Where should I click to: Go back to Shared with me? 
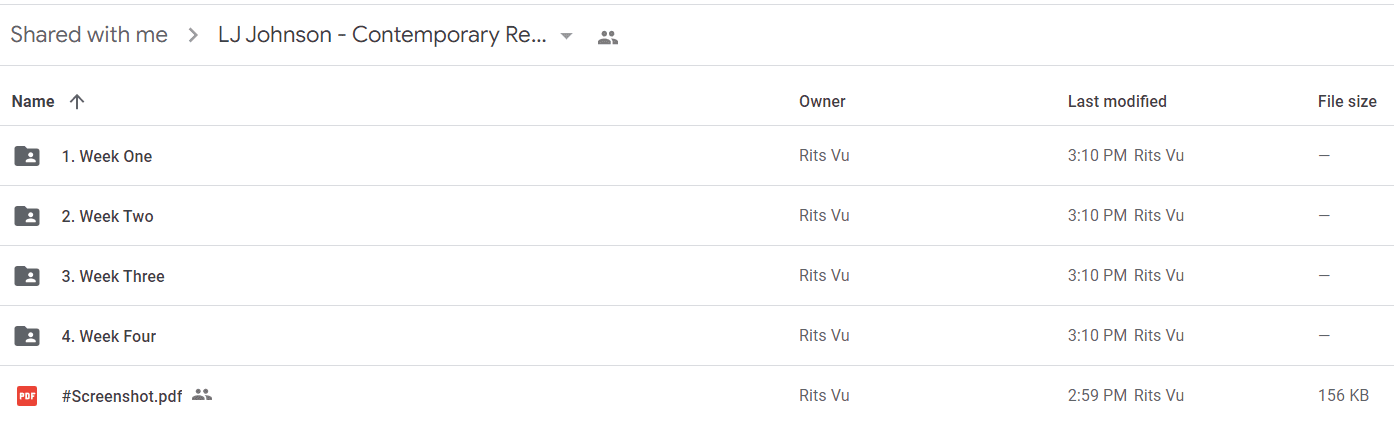89,35
